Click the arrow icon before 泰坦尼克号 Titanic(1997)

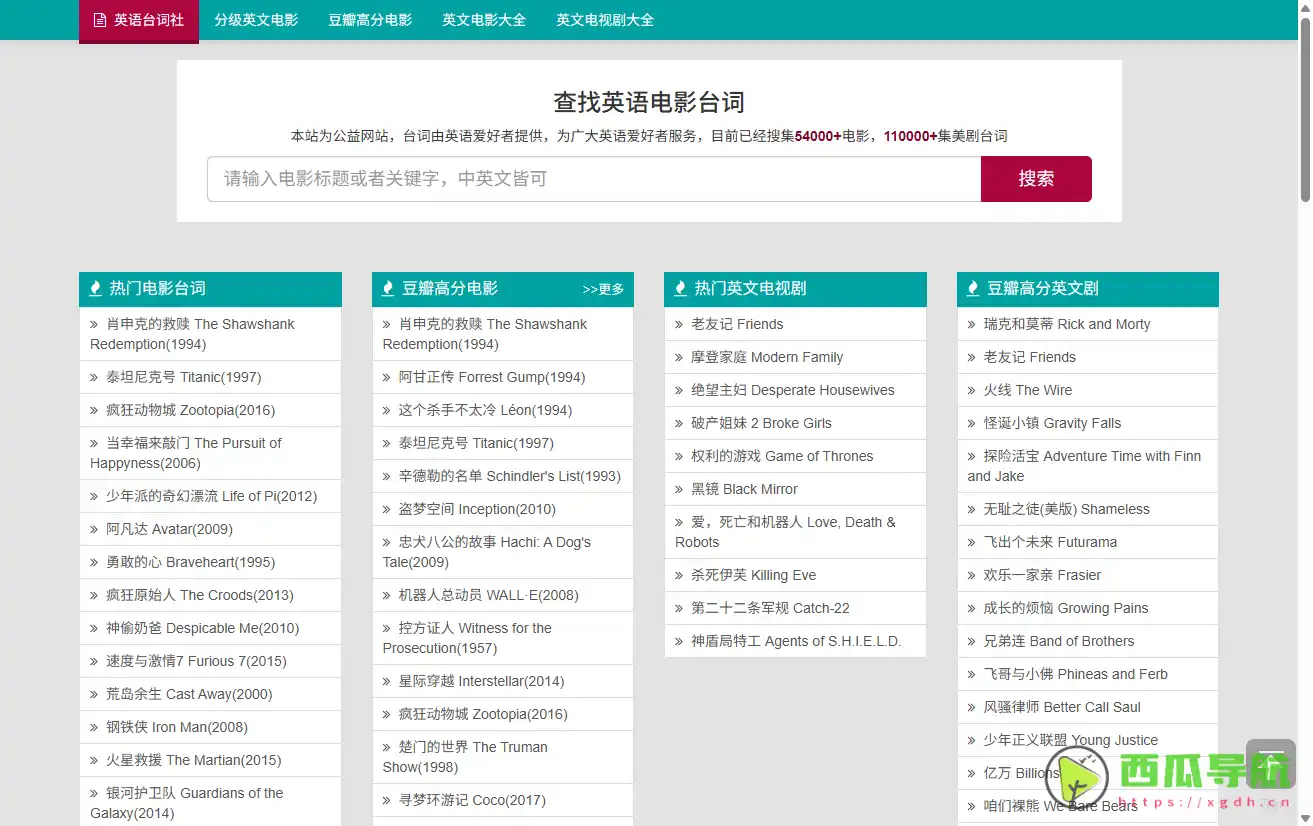[95, 377]
